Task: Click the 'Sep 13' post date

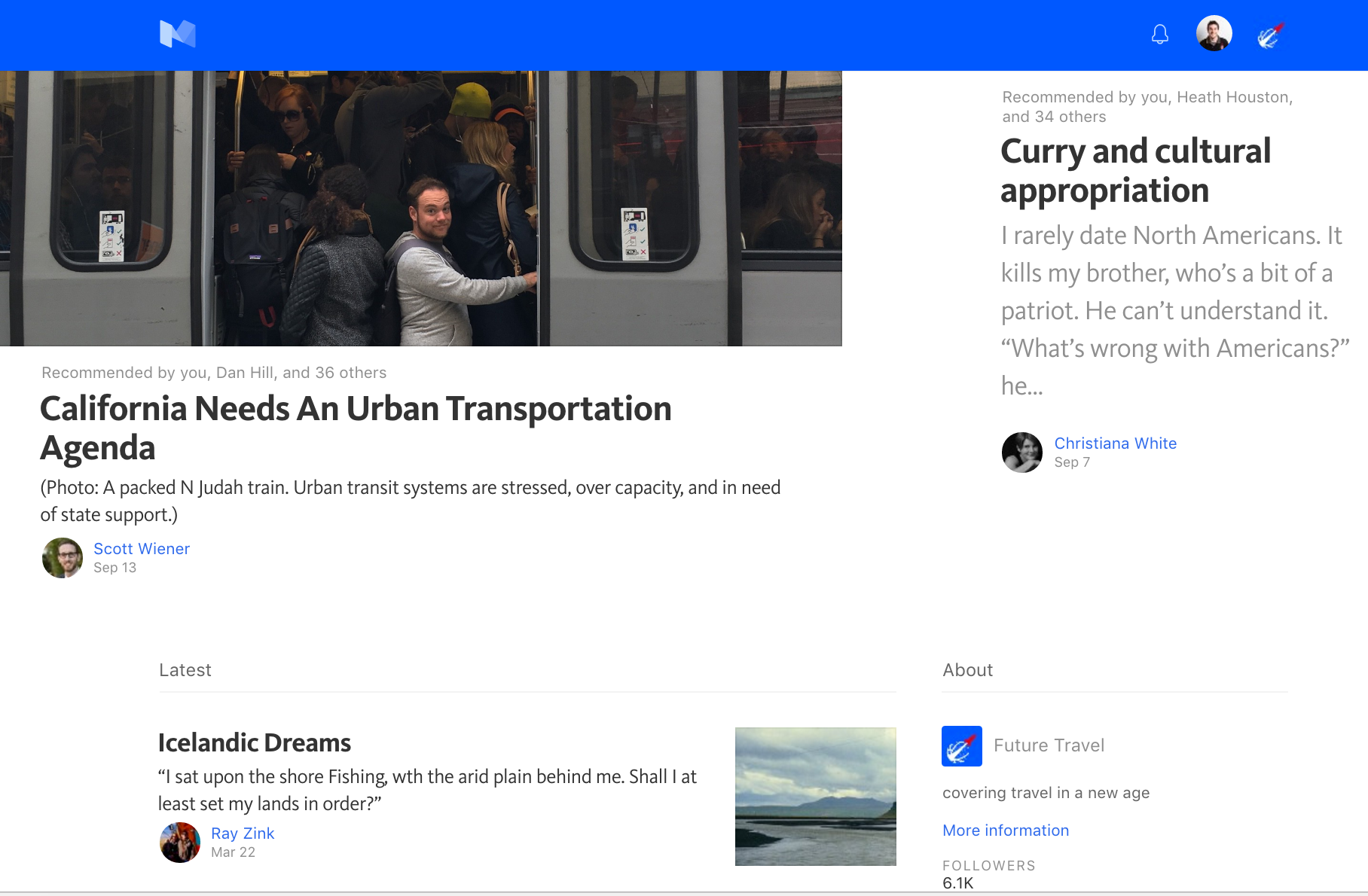Action: pyautogui.click(x=115, y=568)
